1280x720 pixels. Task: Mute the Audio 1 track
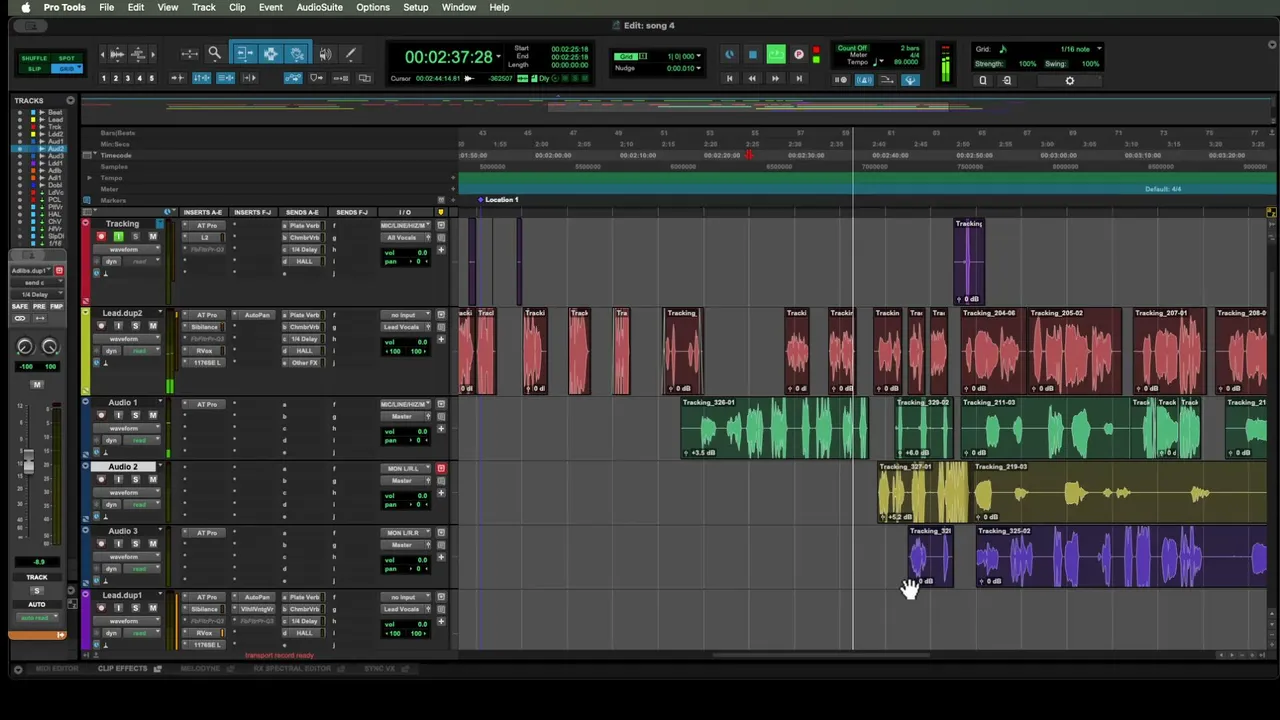pyautogui.click(x=152, y=416)
